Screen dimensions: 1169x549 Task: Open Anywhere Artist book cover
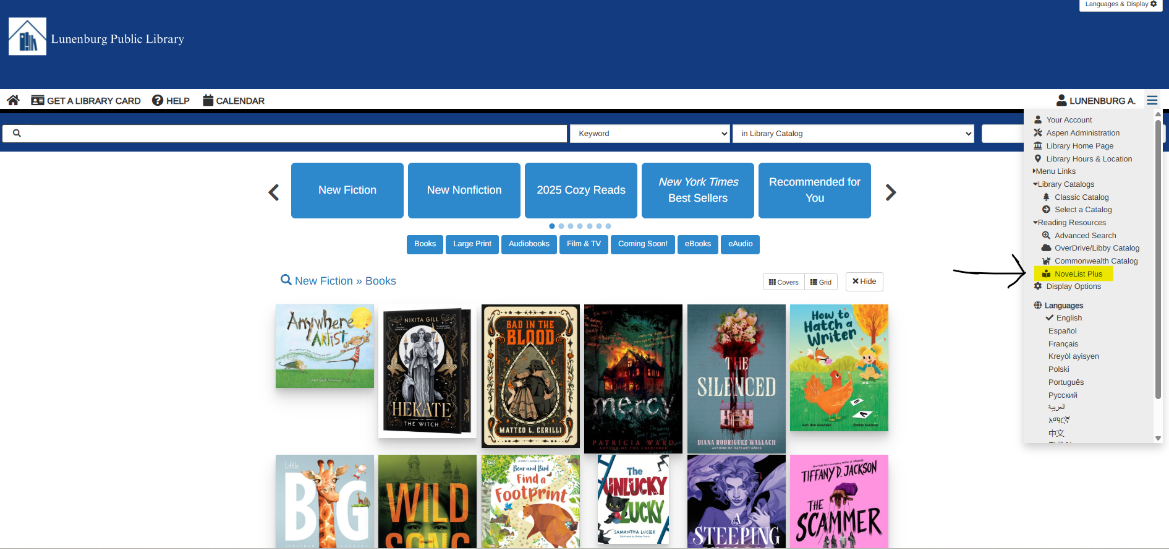tap(325, 346)
